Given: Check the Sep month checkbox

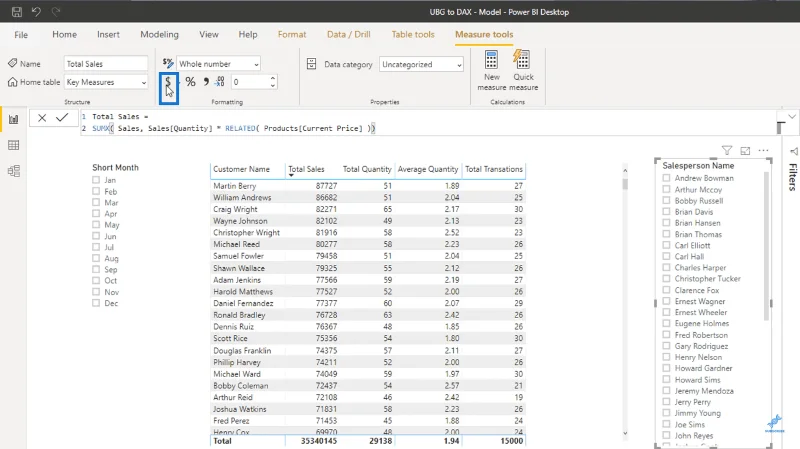Looking at the screenshot, I should coord(96,269).
